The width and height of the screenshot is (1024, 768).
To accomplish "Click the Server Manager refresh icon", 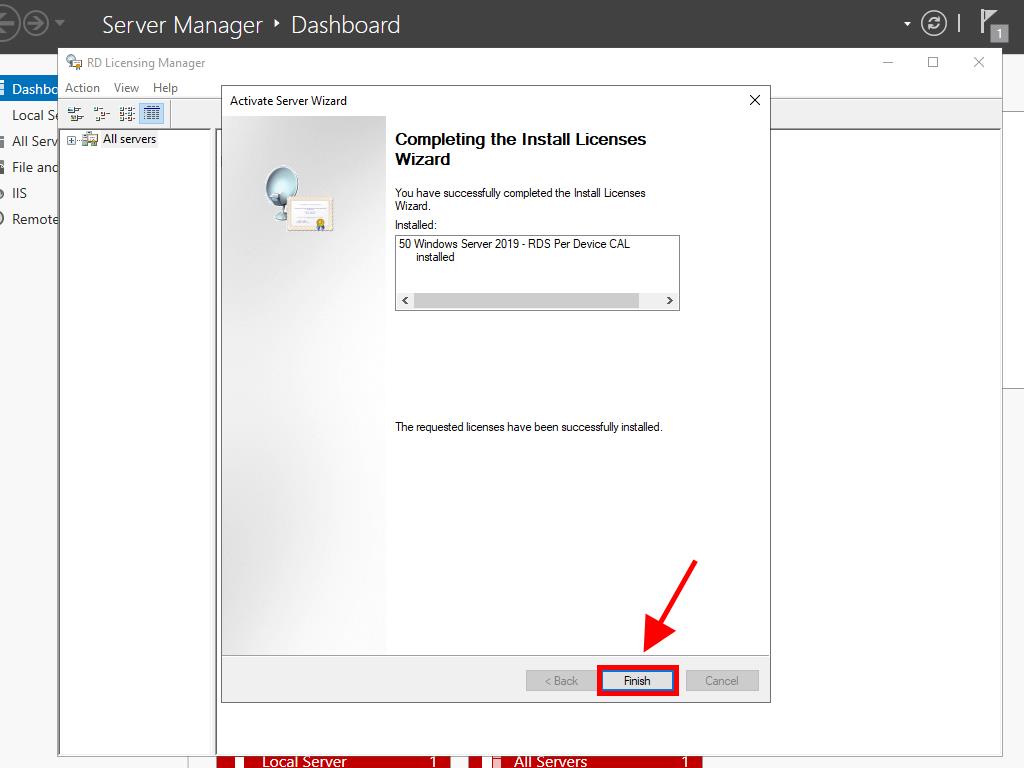I will coord(933,24).
